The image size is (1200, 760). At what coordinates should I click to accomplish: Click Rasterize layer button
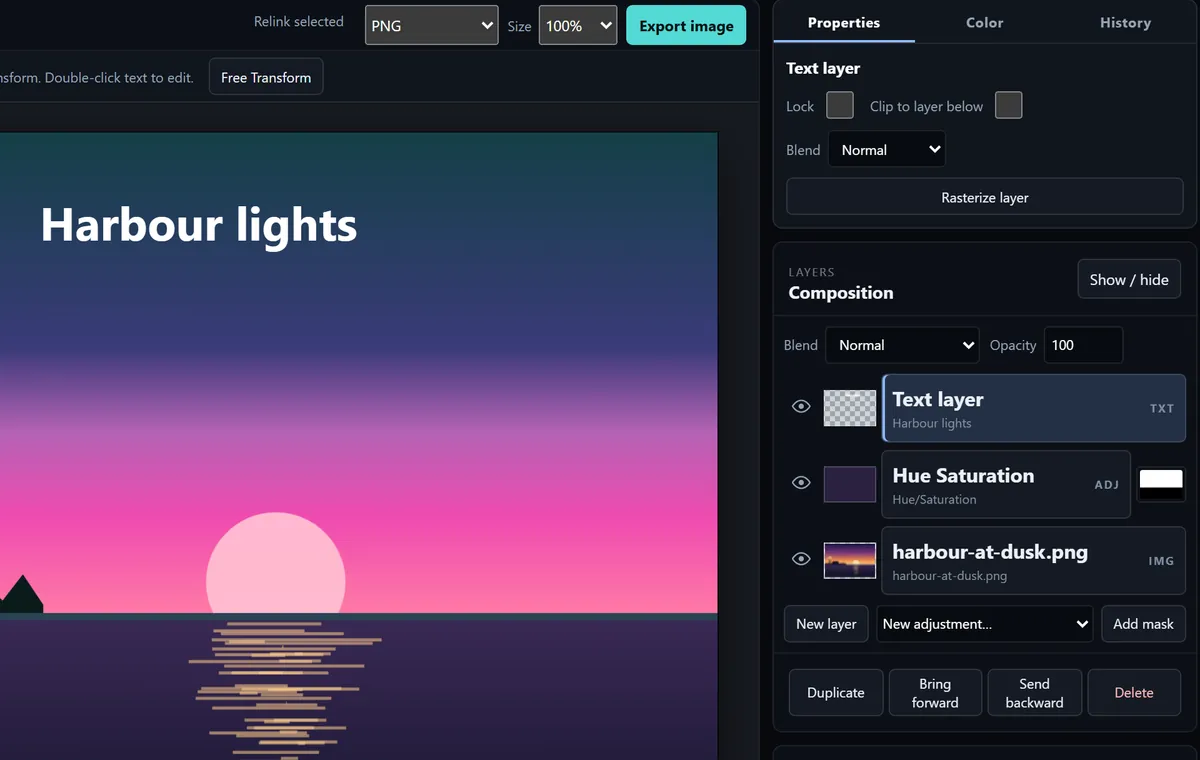coord(985,197)
